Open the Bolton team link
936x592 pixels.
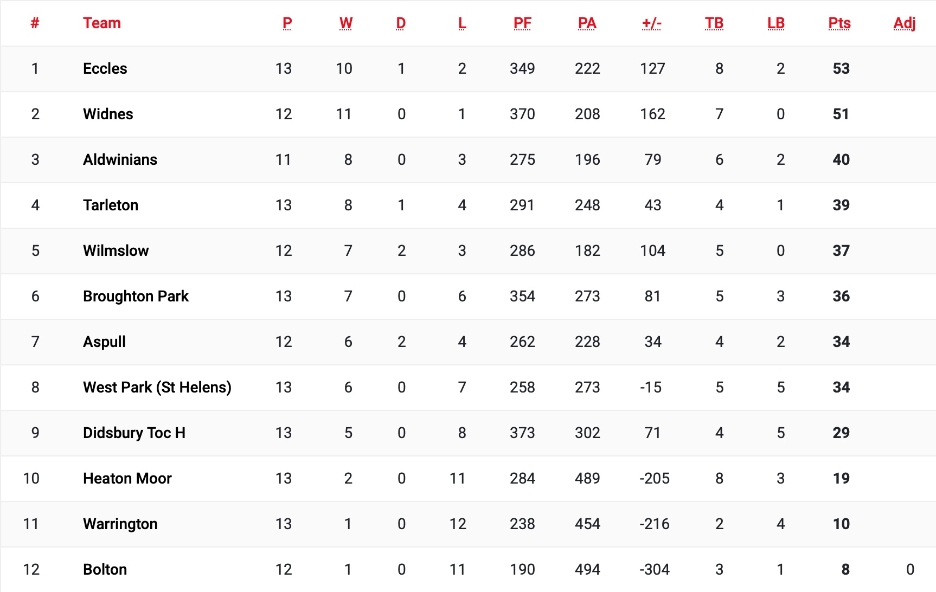click(x=105, y=570)
